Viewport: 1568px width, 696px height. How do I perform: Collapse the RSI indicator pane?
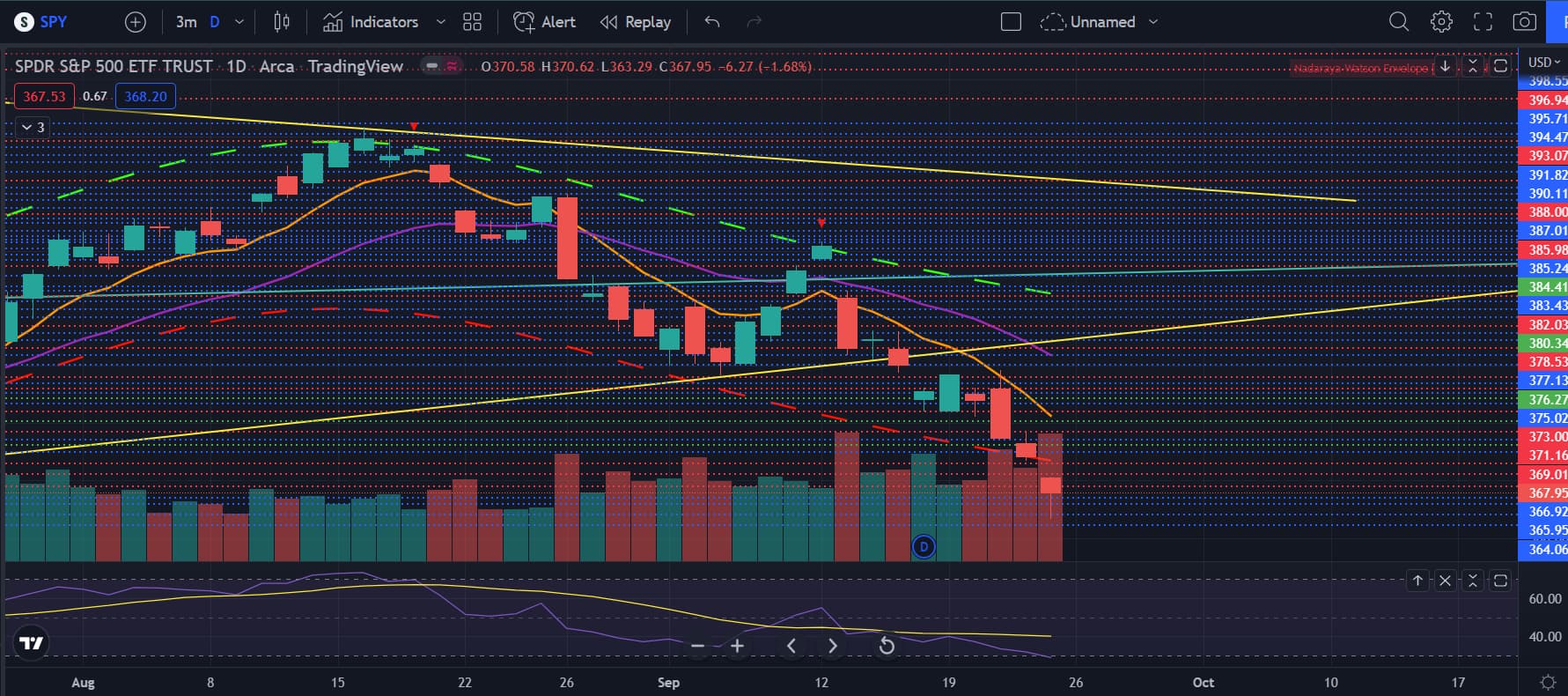pyautogui.click(x=1473, y=581)
